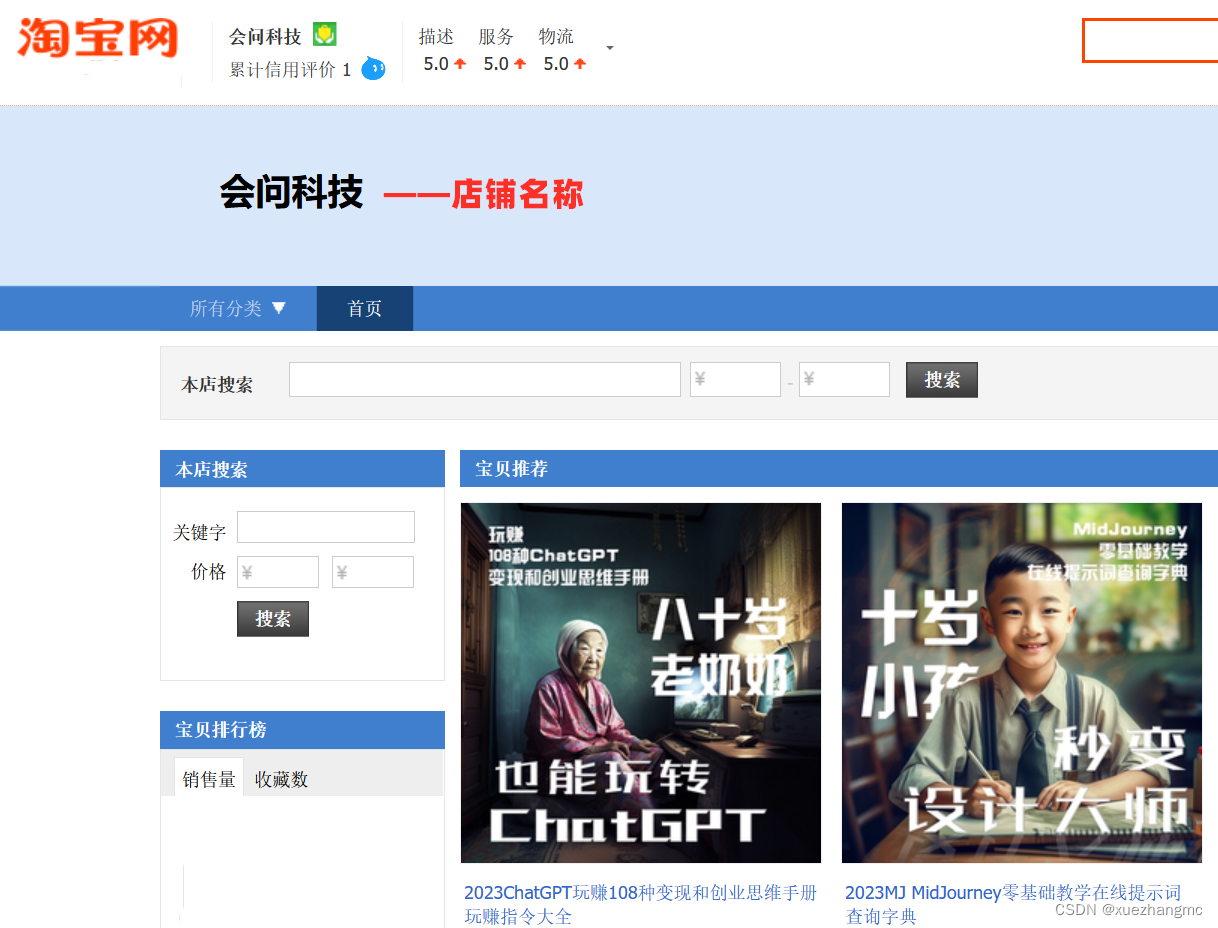Viewport: 1218px width, 928px height.
Task: Click the blue water-drop credit icon
Action: click(x=373, y=68)
